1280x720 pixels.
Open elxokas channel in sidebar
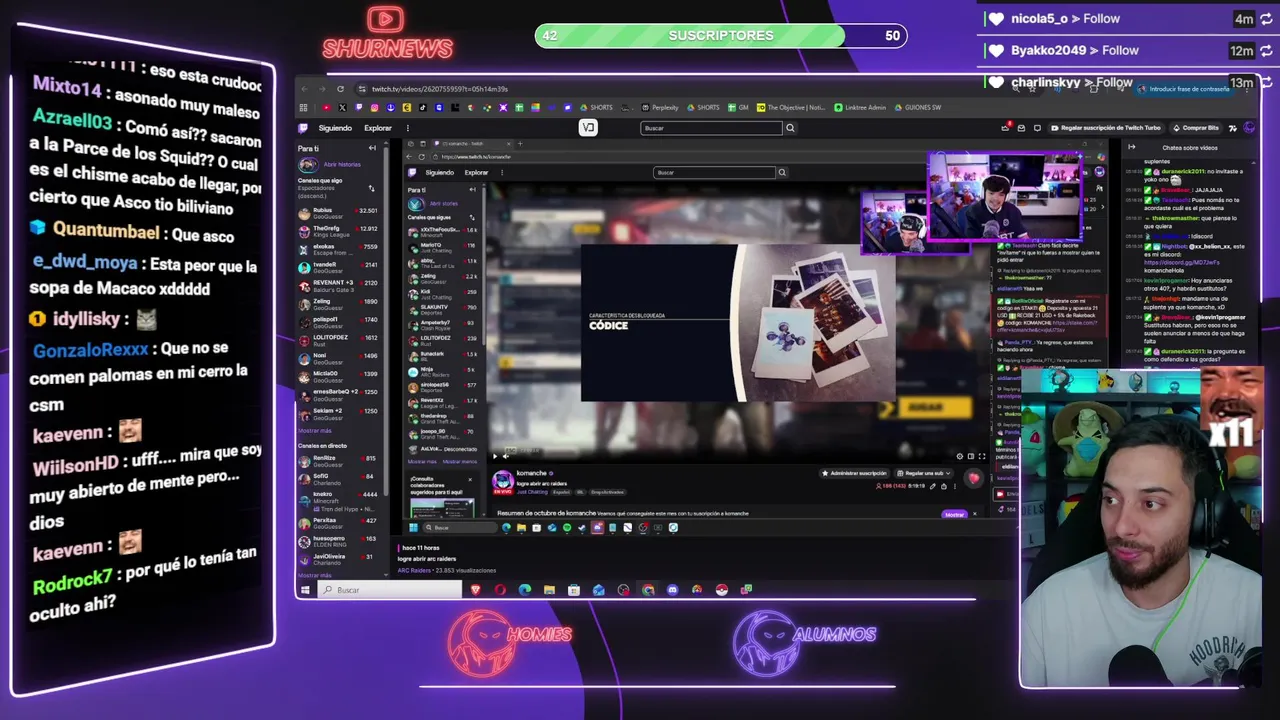pyautogui.click(x=338, y=248)
